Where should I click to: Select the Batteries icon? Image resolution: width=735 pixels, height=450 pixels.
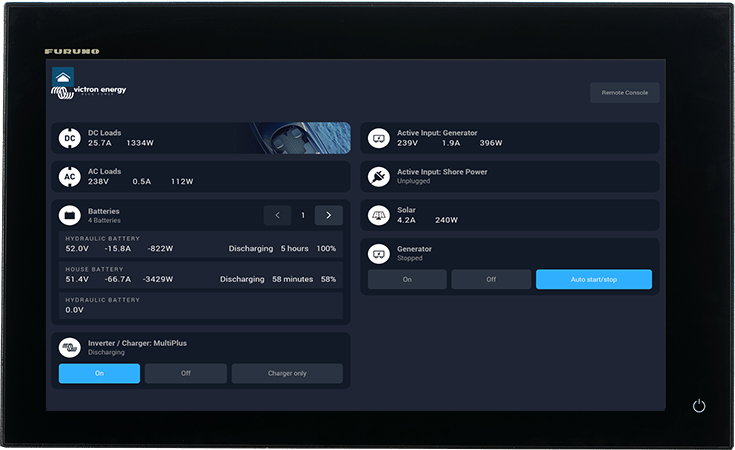pyautogui.click(x=69, y=215)
